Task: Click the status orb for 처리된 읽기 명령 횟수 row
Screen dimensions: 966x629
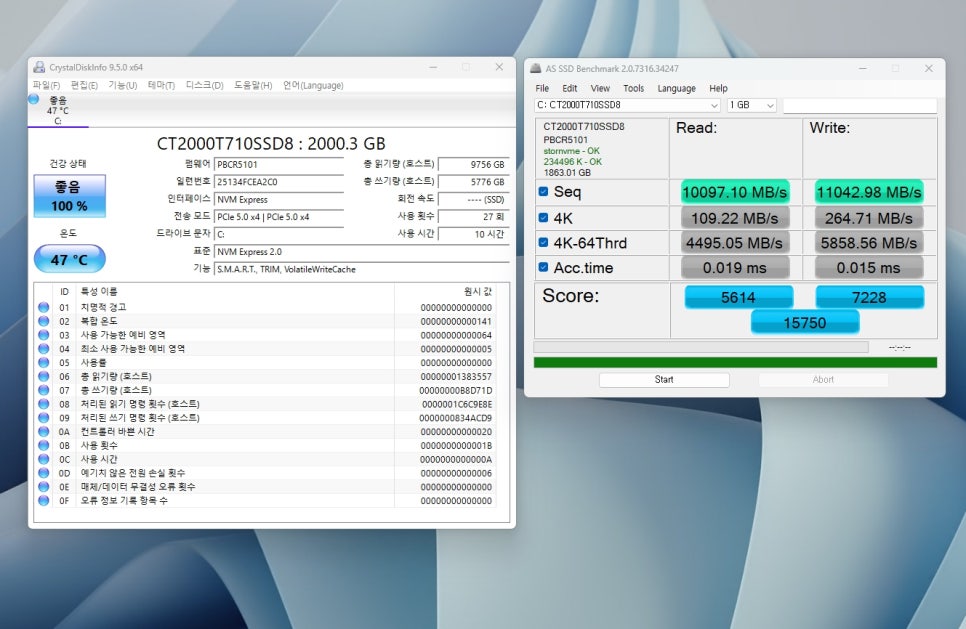Action: [x=44, y=404]
